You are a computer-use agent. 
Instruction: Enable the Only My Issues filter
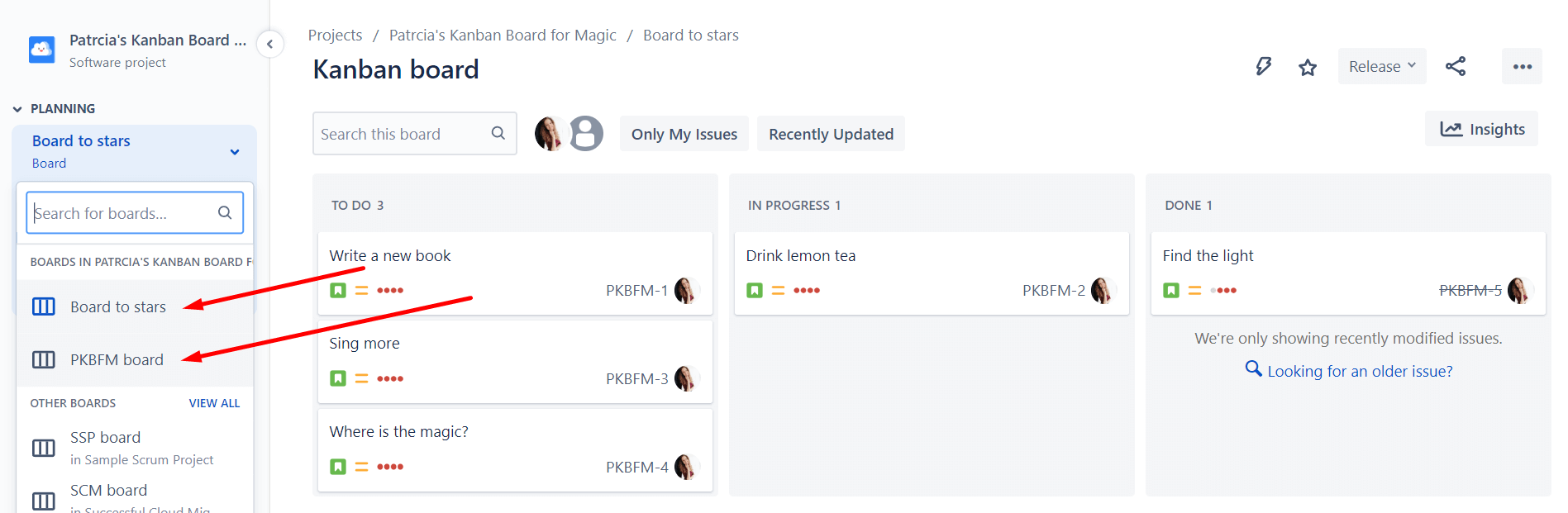684,133
